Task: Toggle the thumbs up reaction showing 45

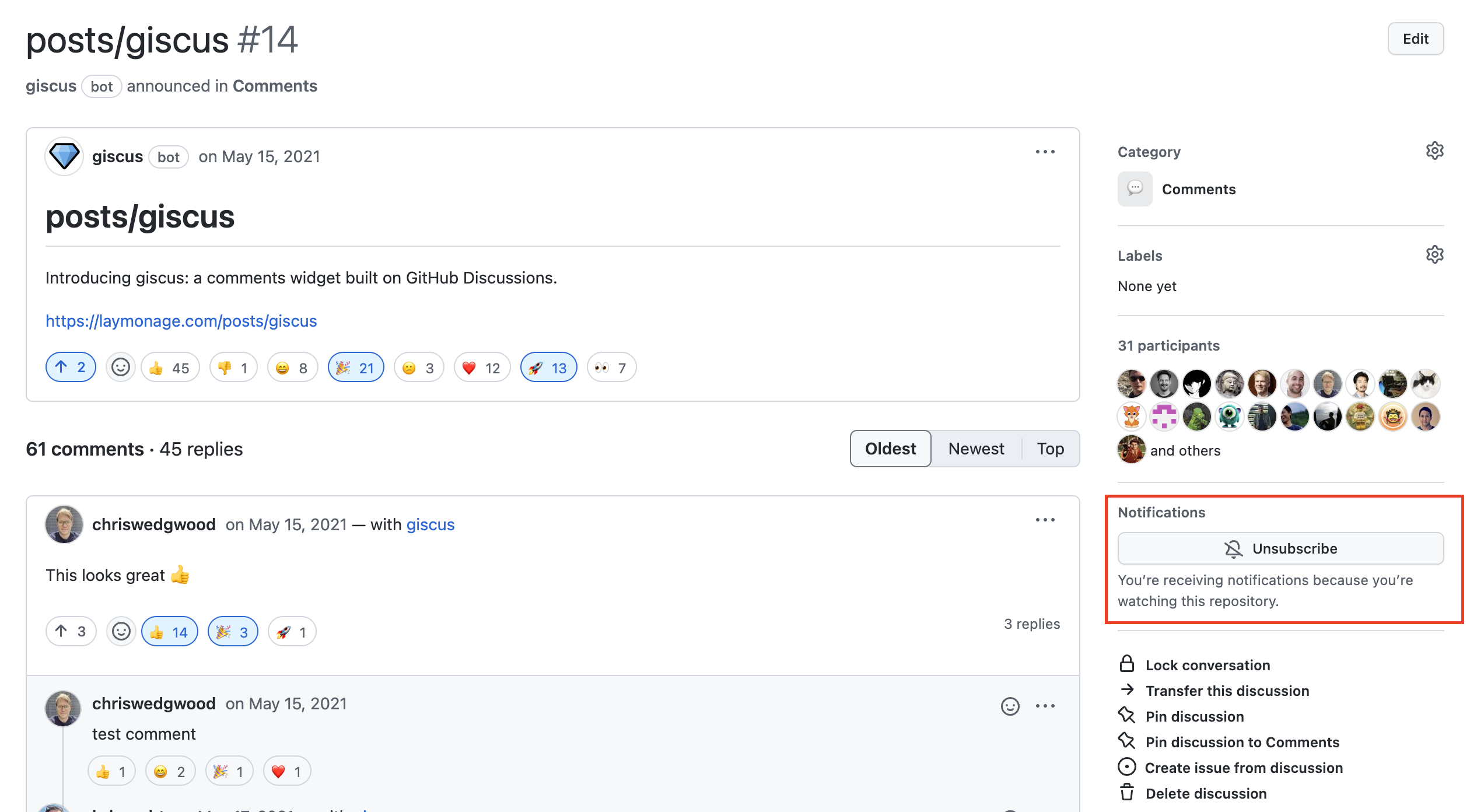Action: (170, 367)
